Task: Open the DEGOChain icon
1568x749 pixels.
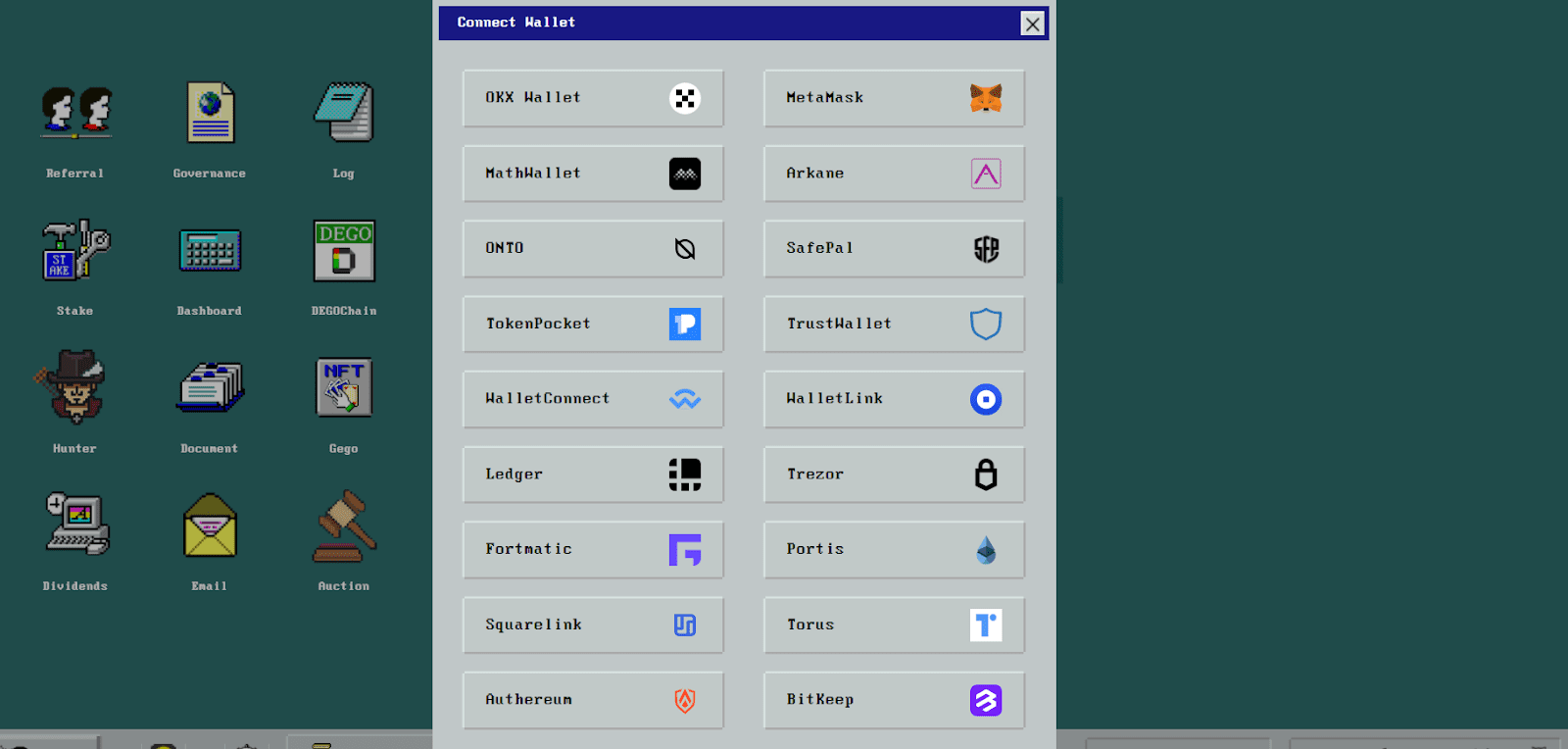Action: point(344,250)
